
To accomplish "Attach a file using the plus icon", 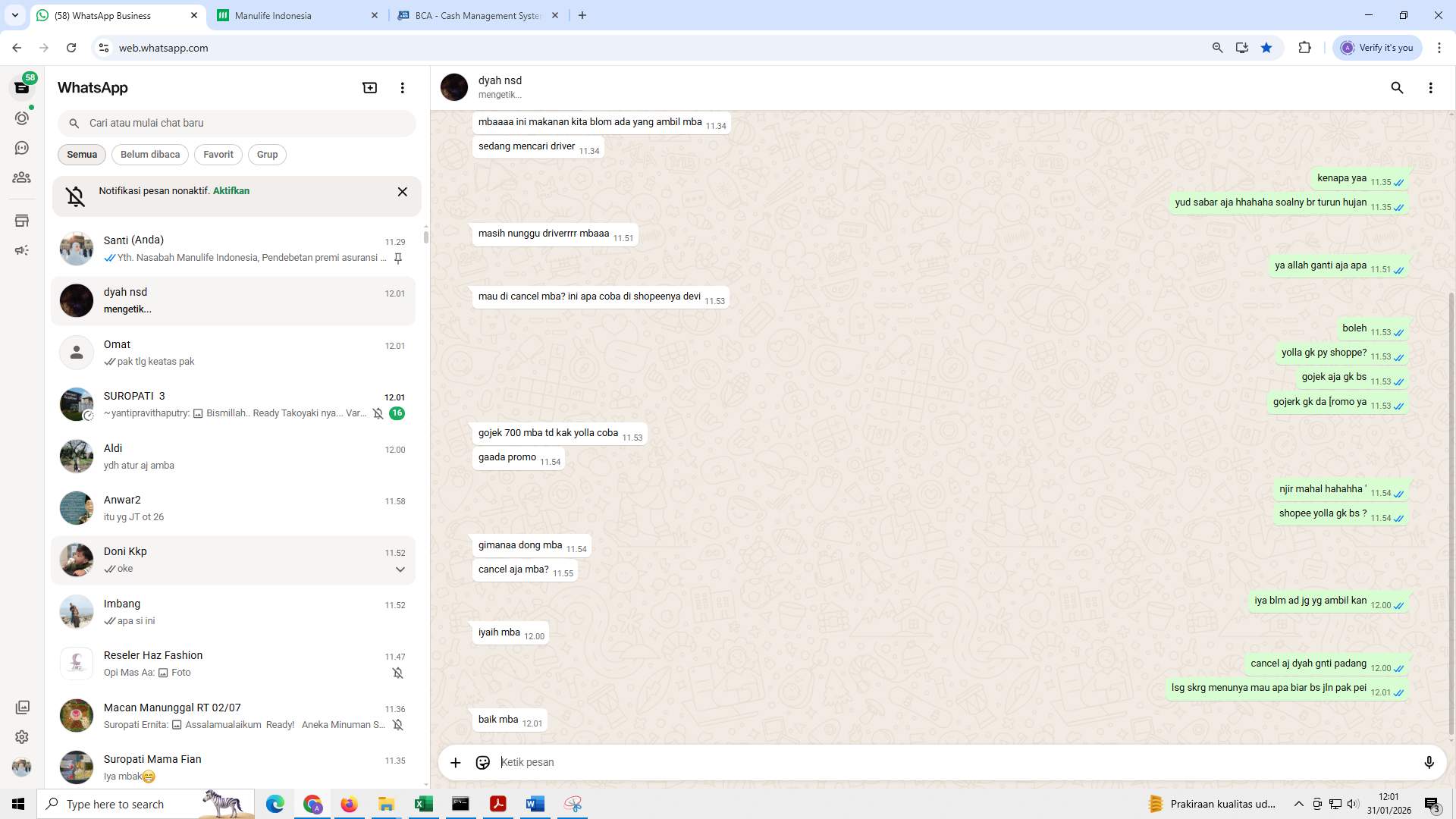I will pos(455,762).
